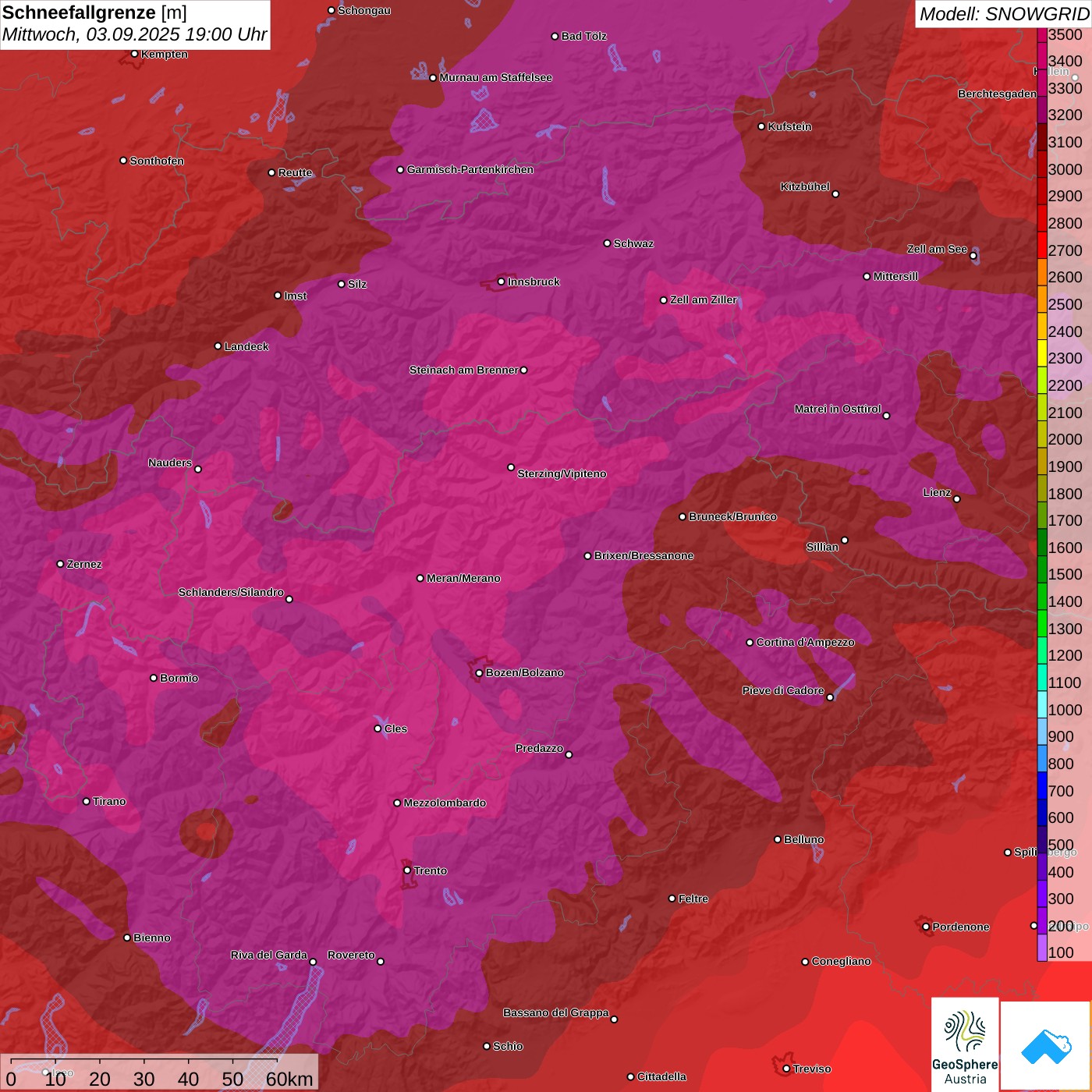1092x1092 pixels.
Task: Select the Meran/Merano label
Action: (x=463, y=578)
